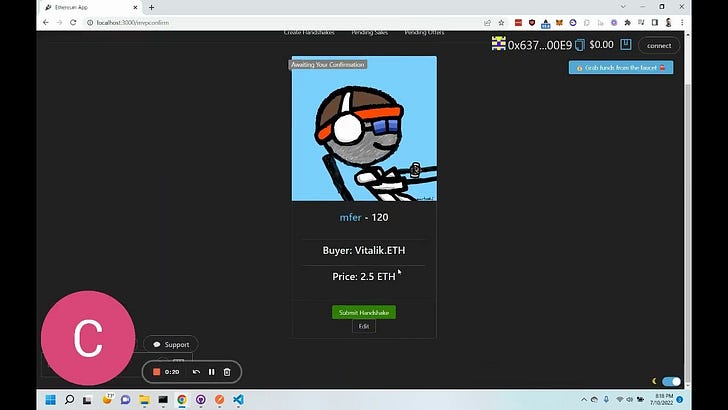Open Chrome three-dot menu
Viewport: 728px width, 410px height.
682,22
